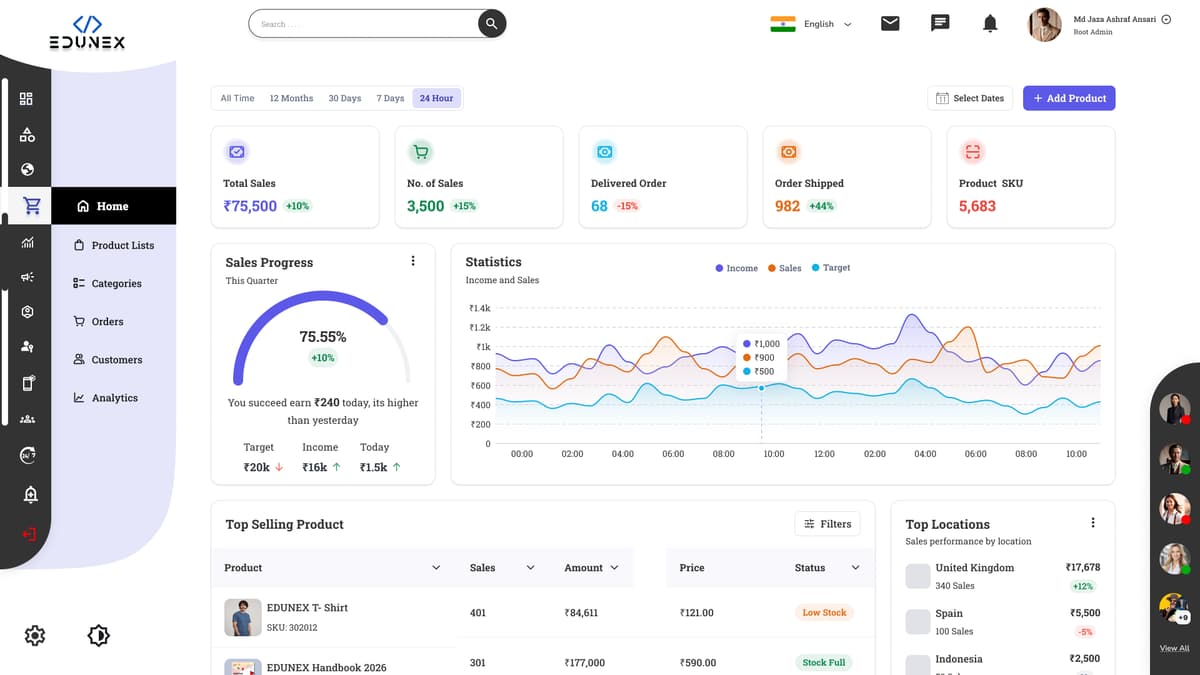Click the Add Product button
The height and width of the screenshot is (675, 1200).
pos(1068,98)
